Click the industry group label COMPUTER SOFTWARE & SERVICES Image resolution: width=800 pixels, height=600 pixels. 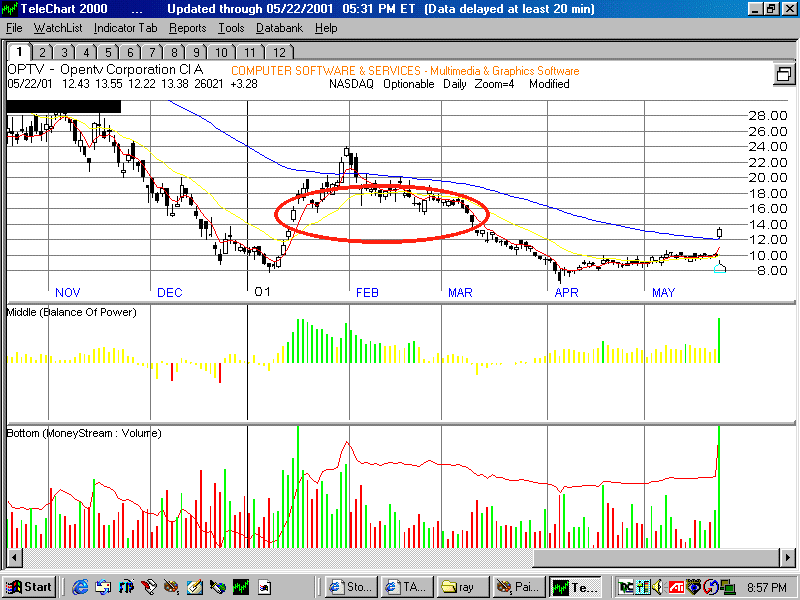326,71
